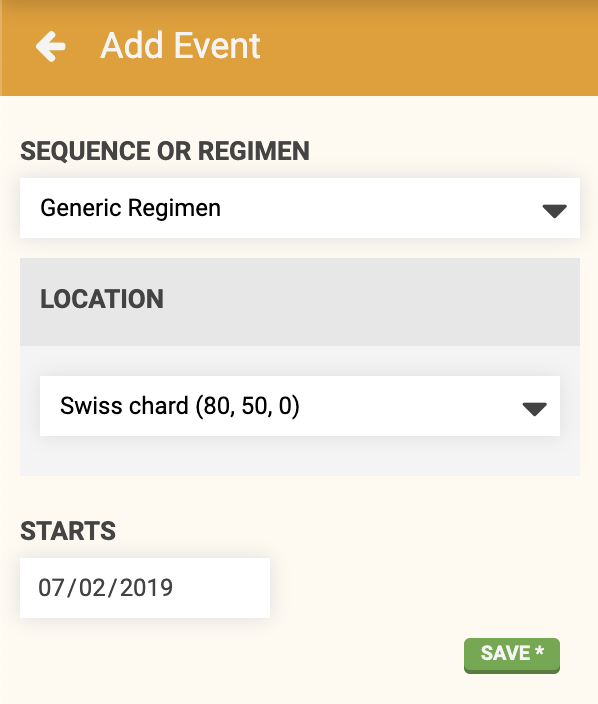This screenshot has height=704, width=598.
Task: Open the Swiss chard location dropdown
Action: pos(300,406)
